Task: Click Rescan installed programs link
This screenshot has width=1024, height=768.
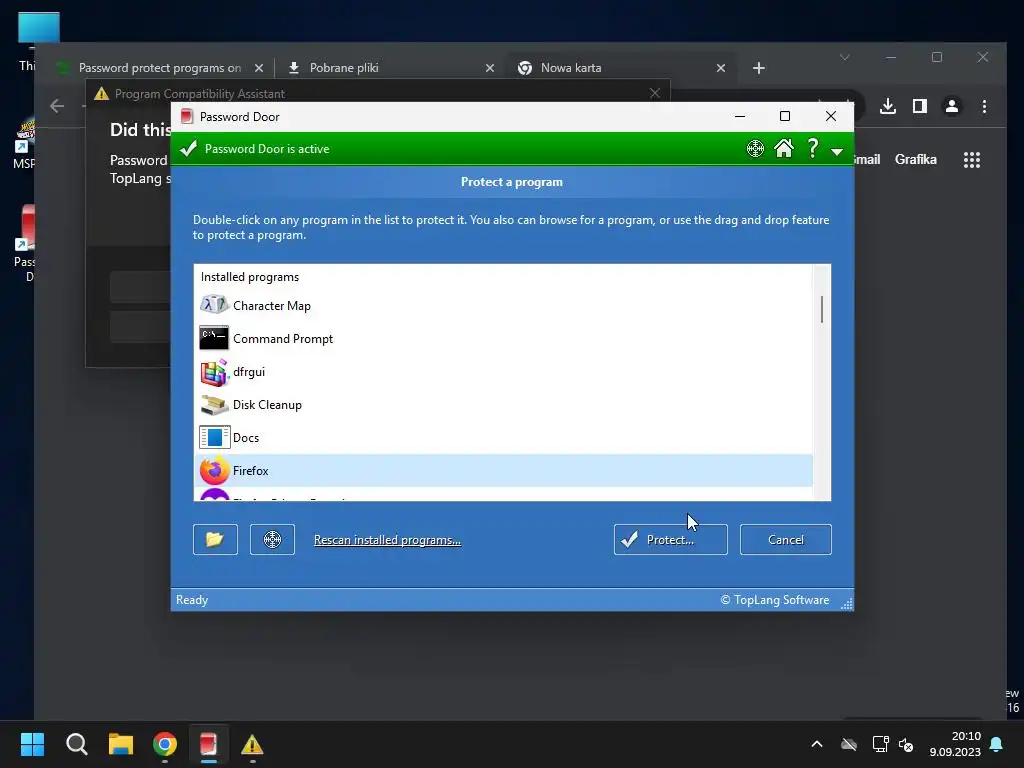Action: coord(387,540)
